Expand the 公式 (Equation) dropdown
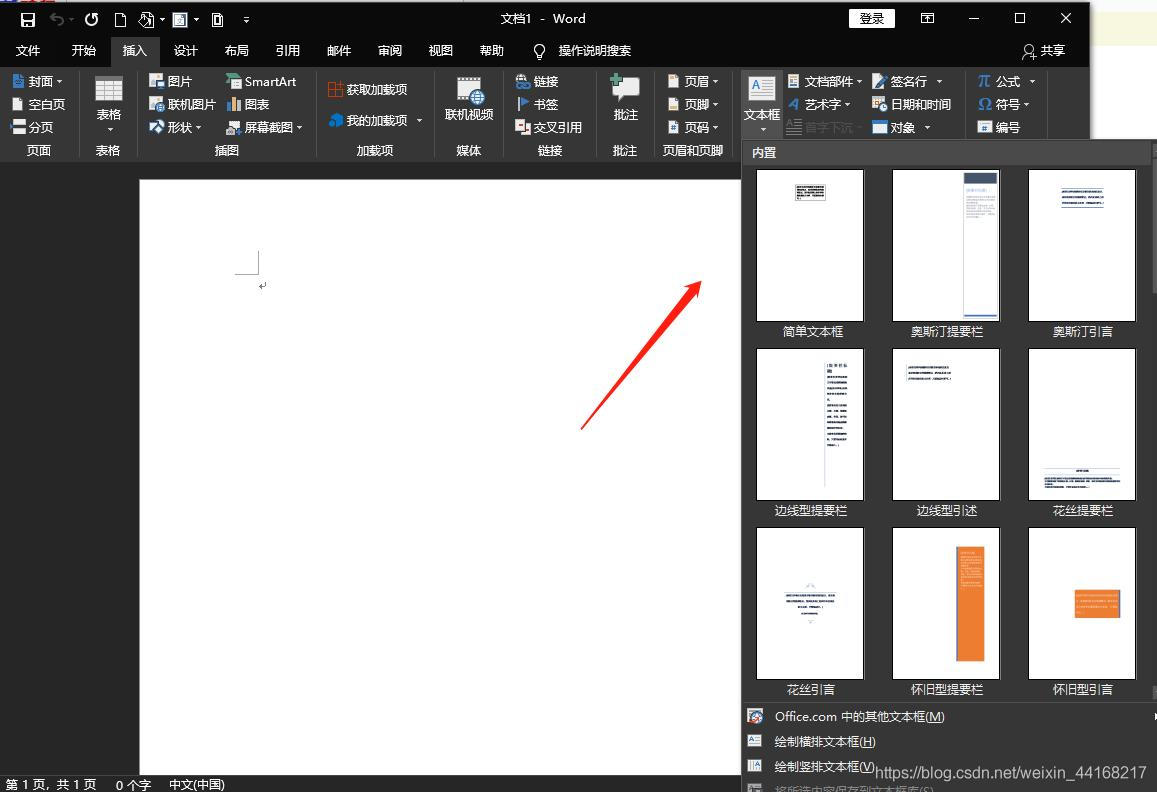This screenshot has height=792, width=1157. coord(1006,81)
